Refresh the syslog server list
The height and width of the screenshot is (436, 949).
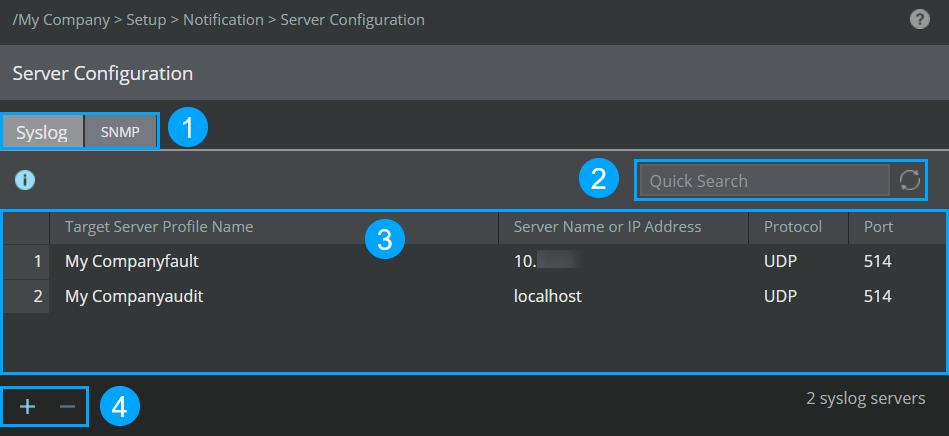tap(909, 180)
